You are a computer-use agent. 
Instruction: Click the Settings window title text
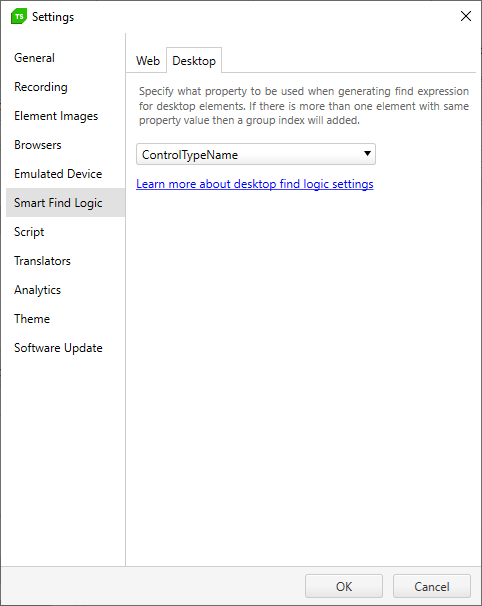[53, 17]
